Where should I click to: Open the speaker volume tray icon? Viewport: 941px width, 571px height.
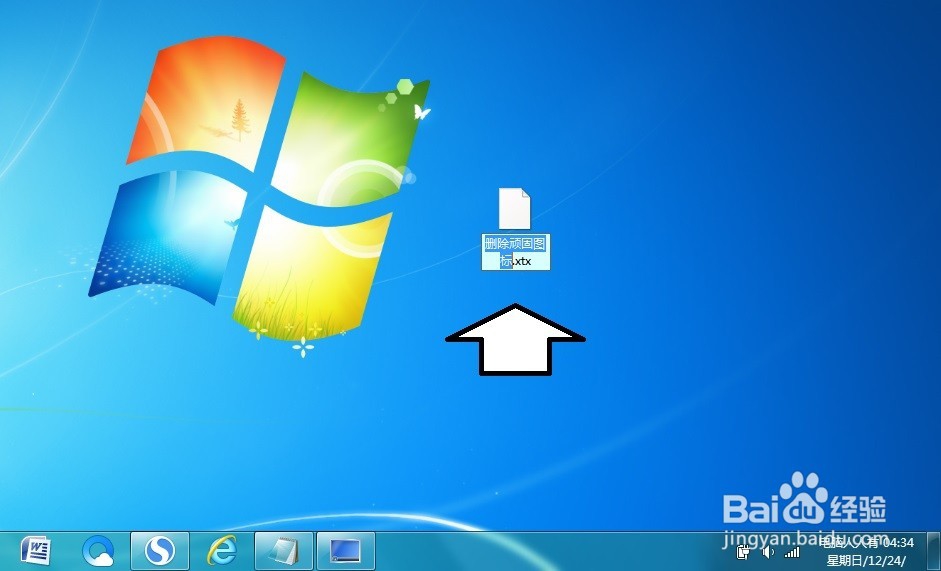click(x=768, y=552)
